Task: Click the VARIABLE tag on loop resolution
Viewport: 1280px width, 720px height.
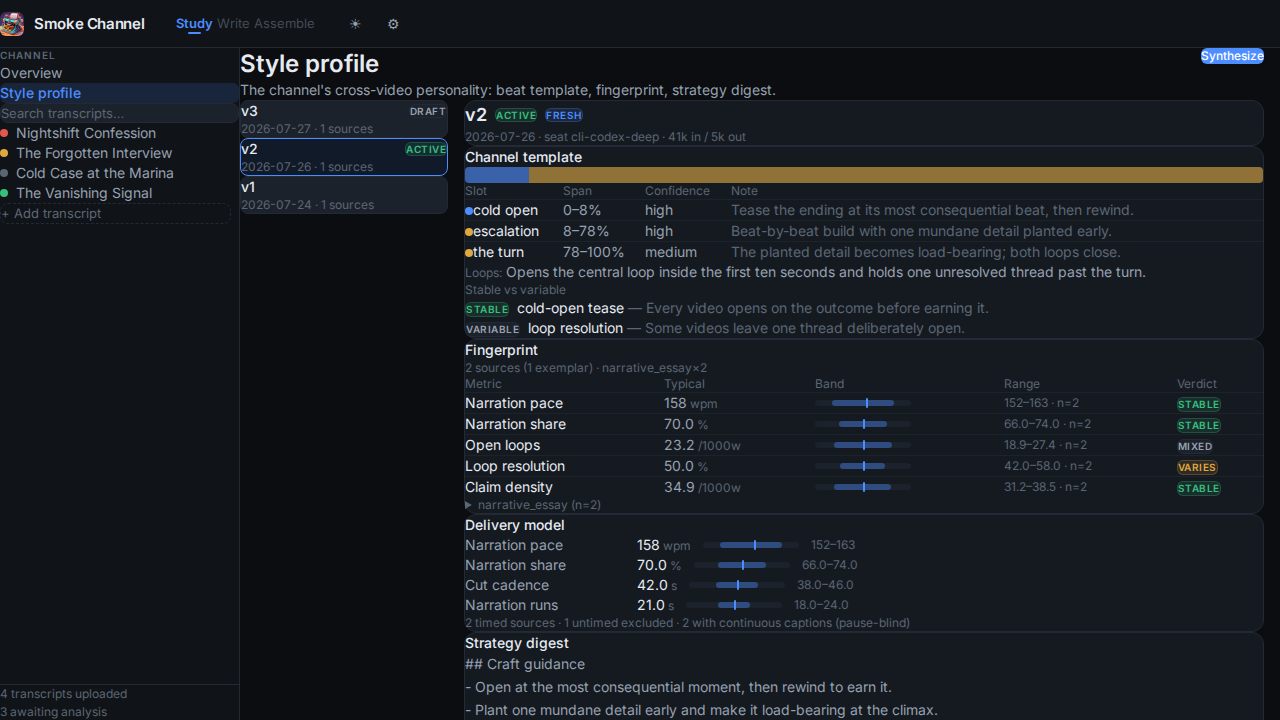Action: point(493,329)
